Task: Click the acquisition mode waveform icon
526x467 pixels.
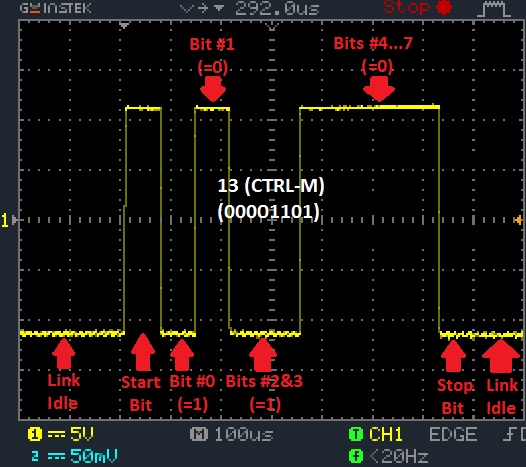Action: coord(494,9)
